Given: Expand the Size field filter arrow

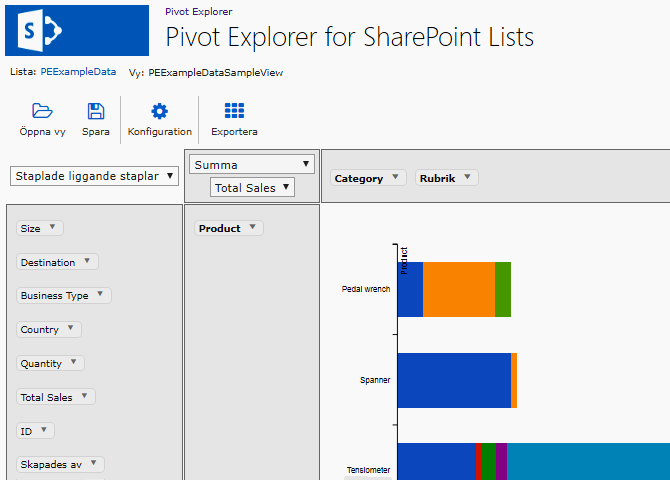Looking at the screenshot, I should click(x=52, y=227).
